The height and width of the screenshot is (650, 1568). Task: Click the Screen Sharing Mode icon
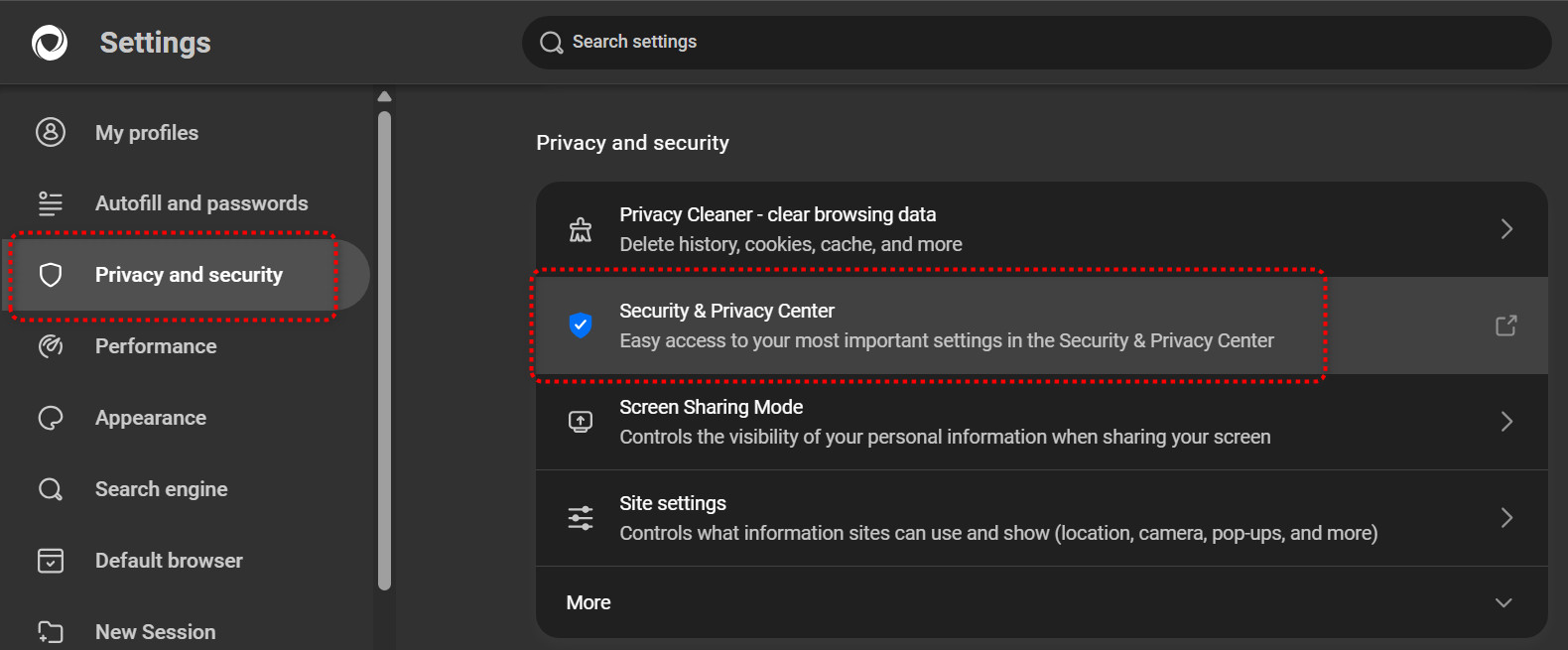tap(581, 422)
